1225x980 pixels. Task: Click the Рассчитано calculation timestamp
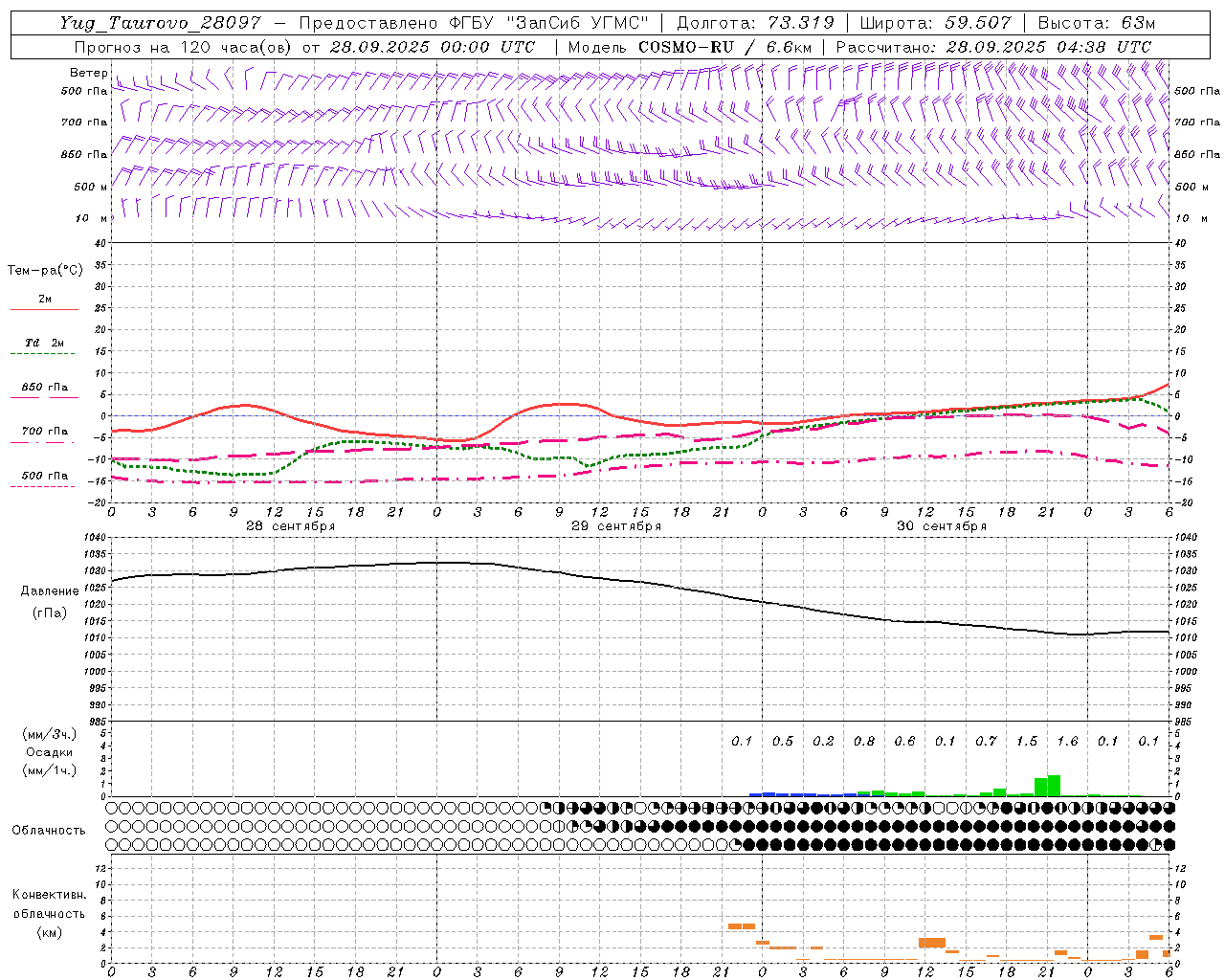(x=993, y=47)
